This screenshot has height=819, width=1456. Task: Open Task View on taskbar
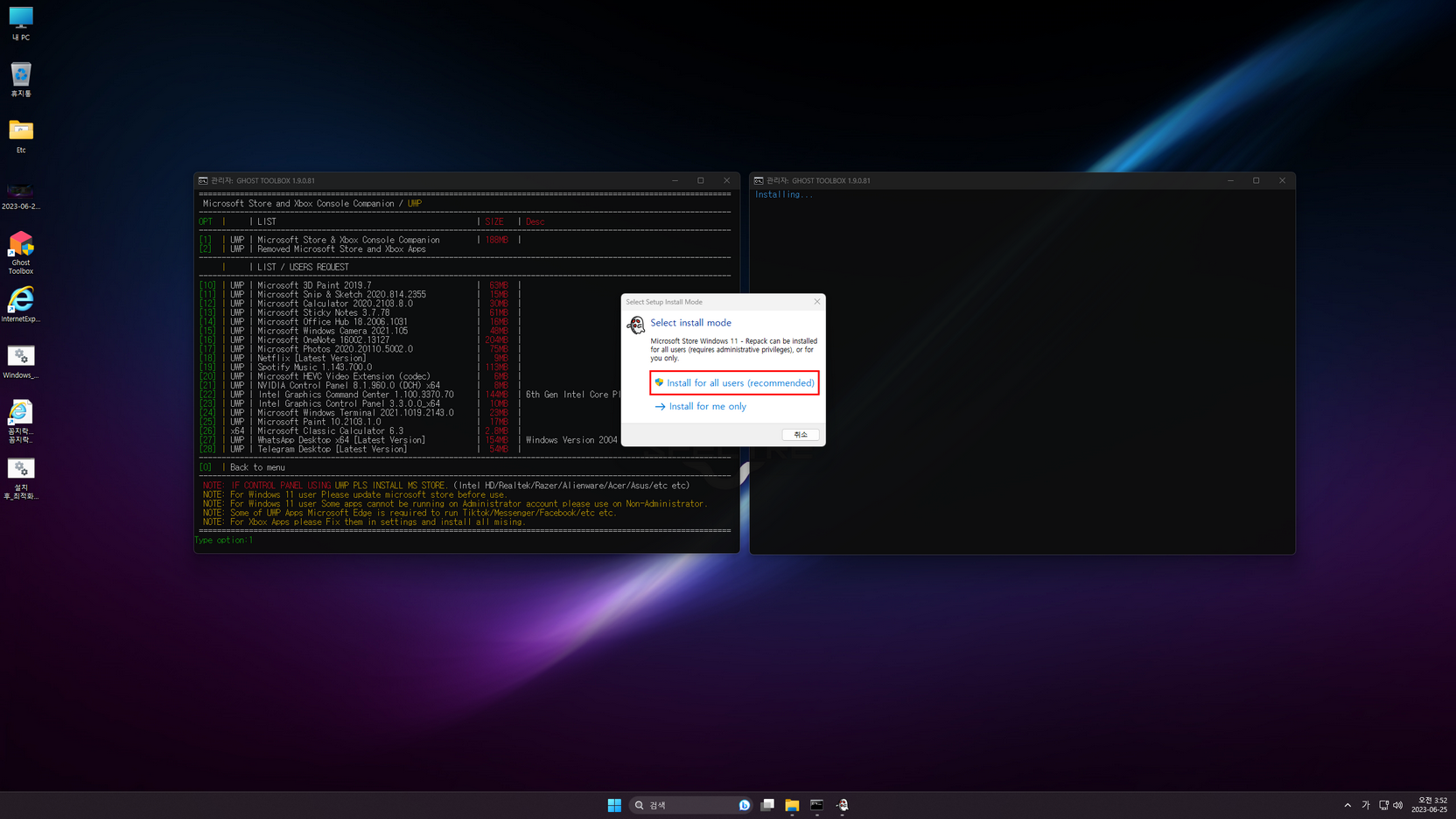[x=767, y=805]
